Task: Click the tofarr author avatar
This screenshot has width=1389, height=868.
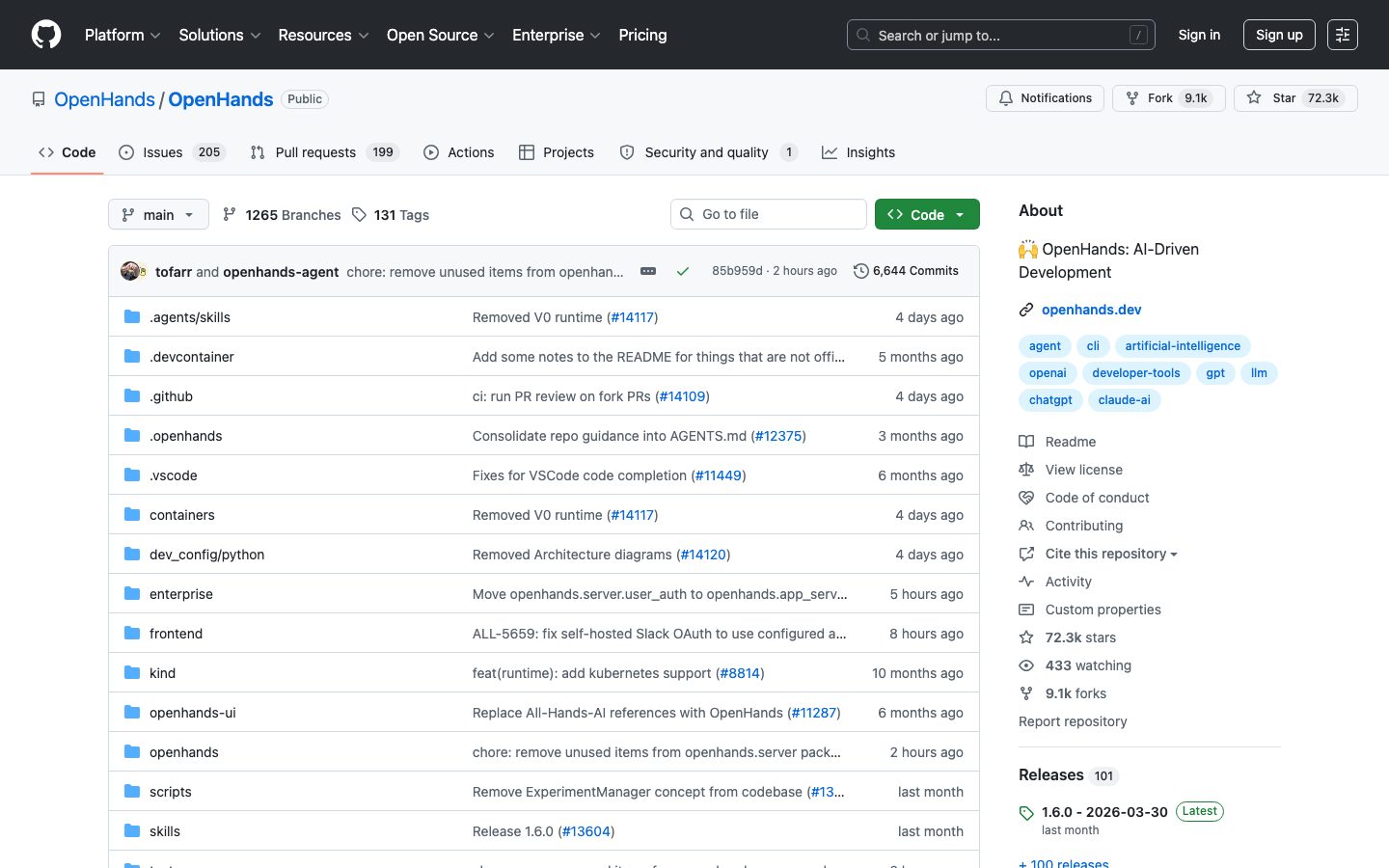Action: tap(130, 271)
